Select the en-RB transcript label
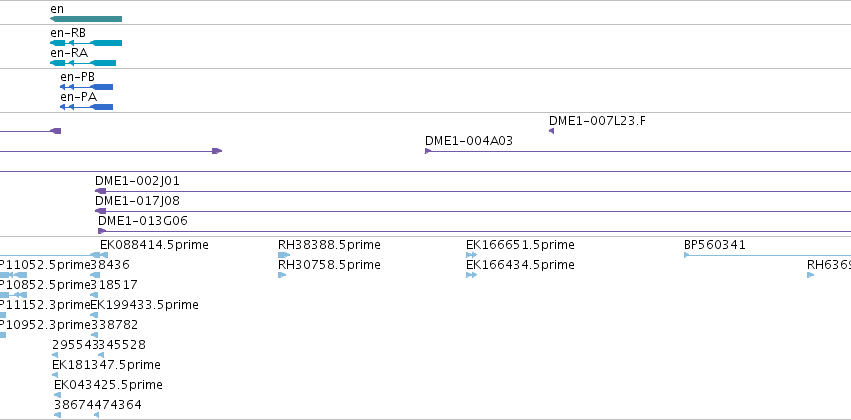The image size is (851, 420). click(x=68, y=33)
